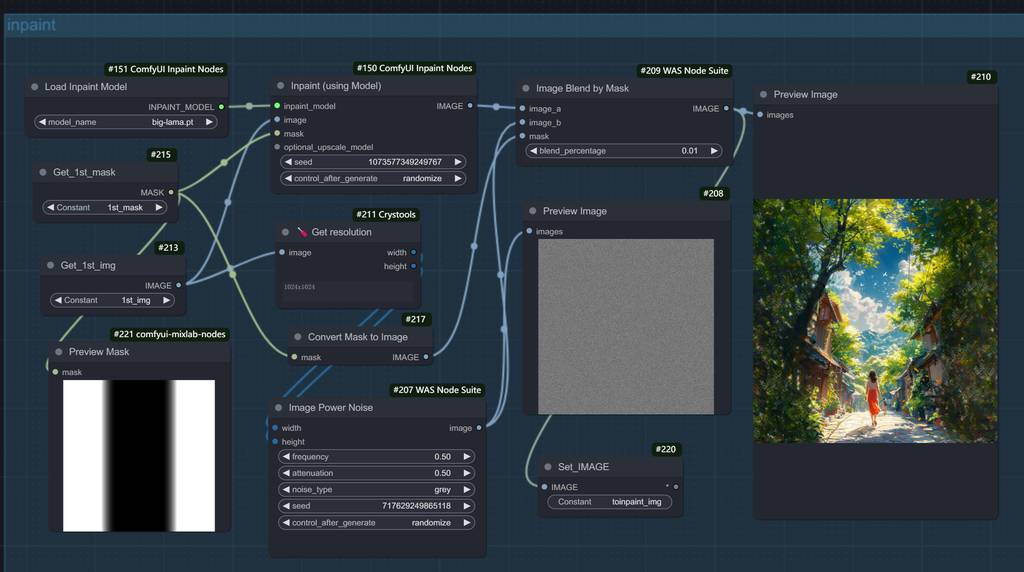
Task: Collapse the Load Inpaint Model node dot
Action: point(35,87)
